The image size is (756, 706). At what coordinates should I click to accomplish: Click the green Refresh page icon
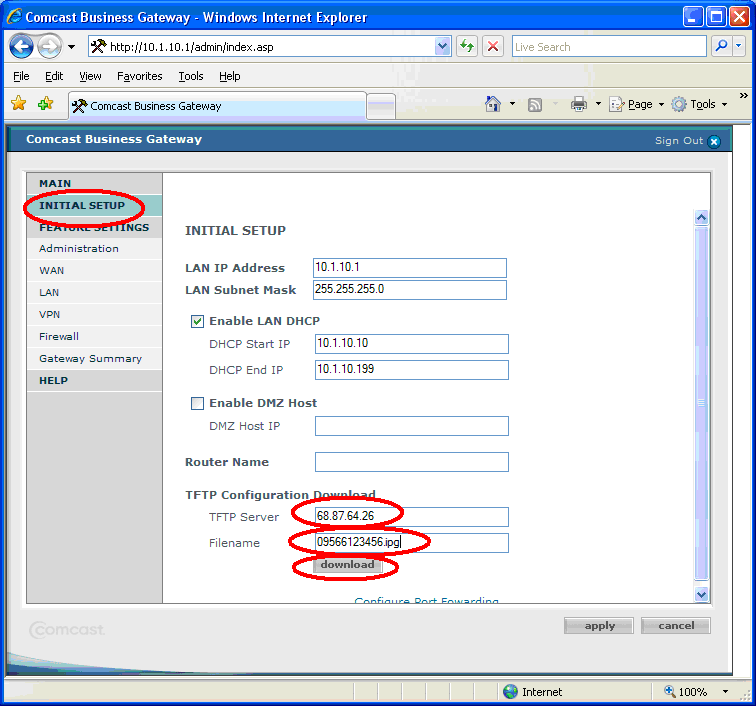(467, 47)
